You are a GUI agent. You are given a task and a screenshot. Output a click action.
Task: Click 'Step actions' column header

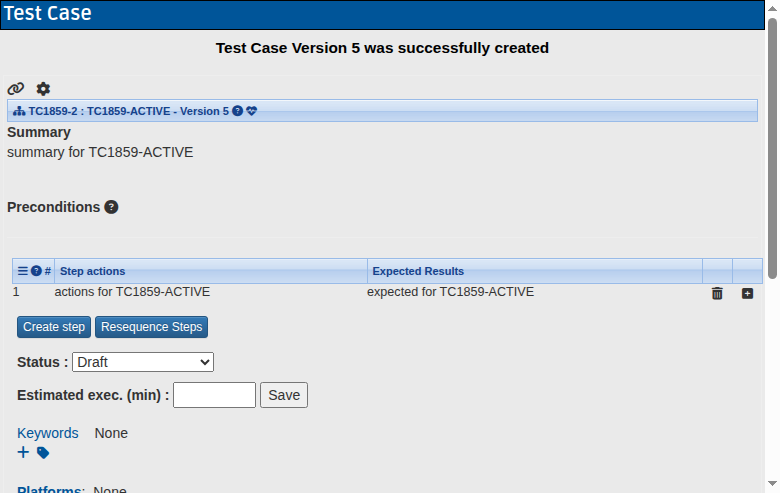pos(93,271)
